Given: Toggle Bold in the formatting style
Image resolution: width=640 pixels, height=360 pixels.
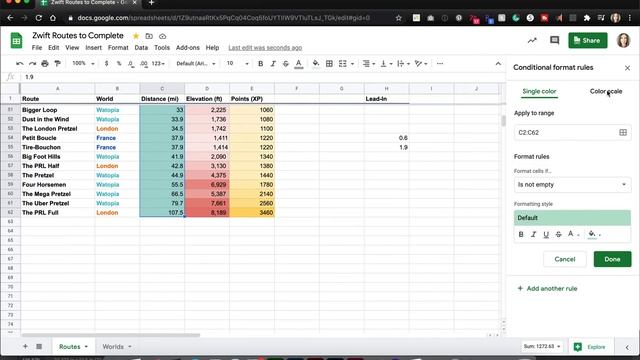Looking at the screenshot, I should (521, 234).
